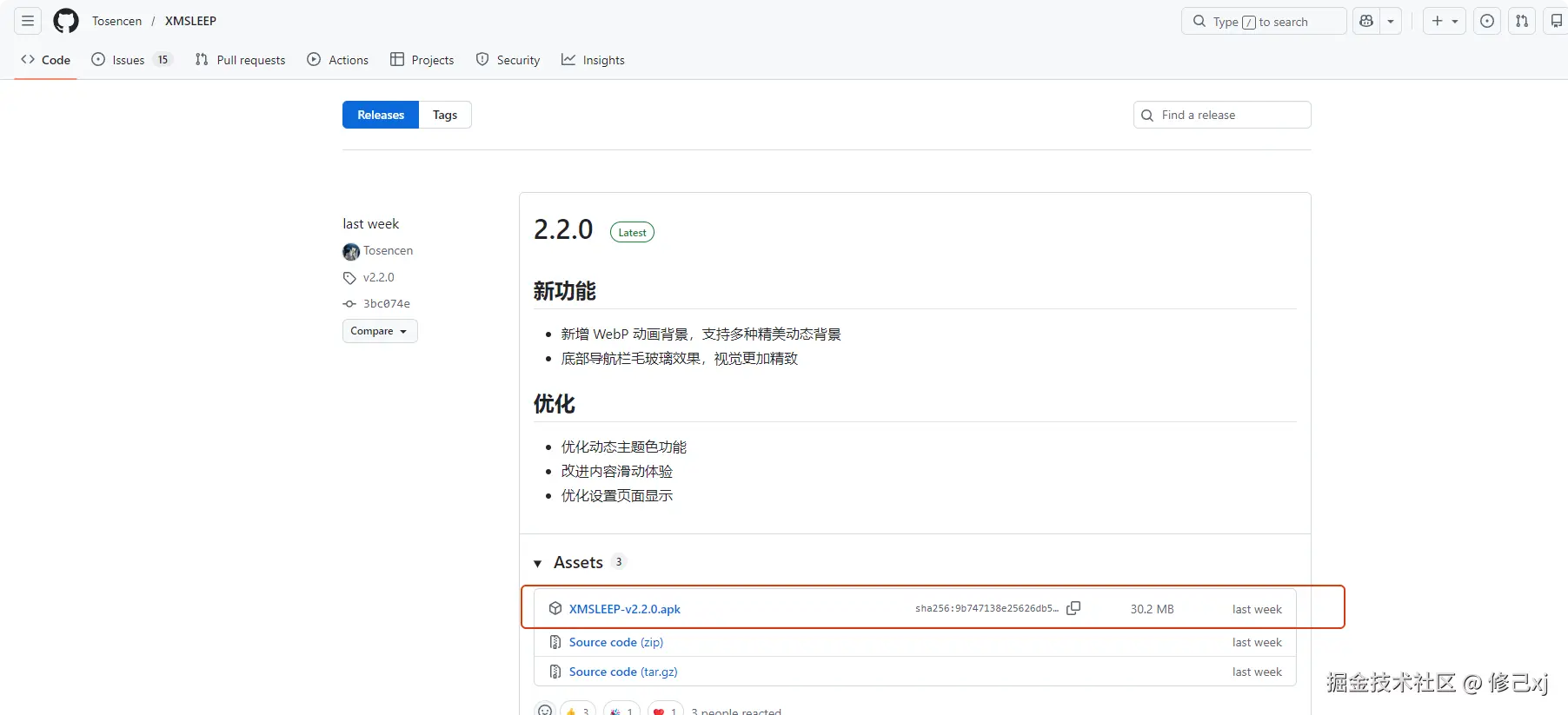Image resolution: width=1568 pixels, height=715 pixels.
Task: Open the Issues inbox icon in header
Action: click(x=1487, y=21)
